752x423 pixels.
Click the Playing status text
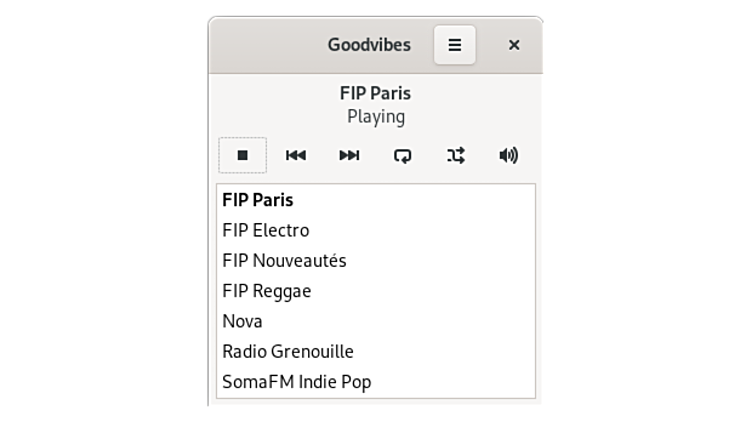tap(376, 117)
